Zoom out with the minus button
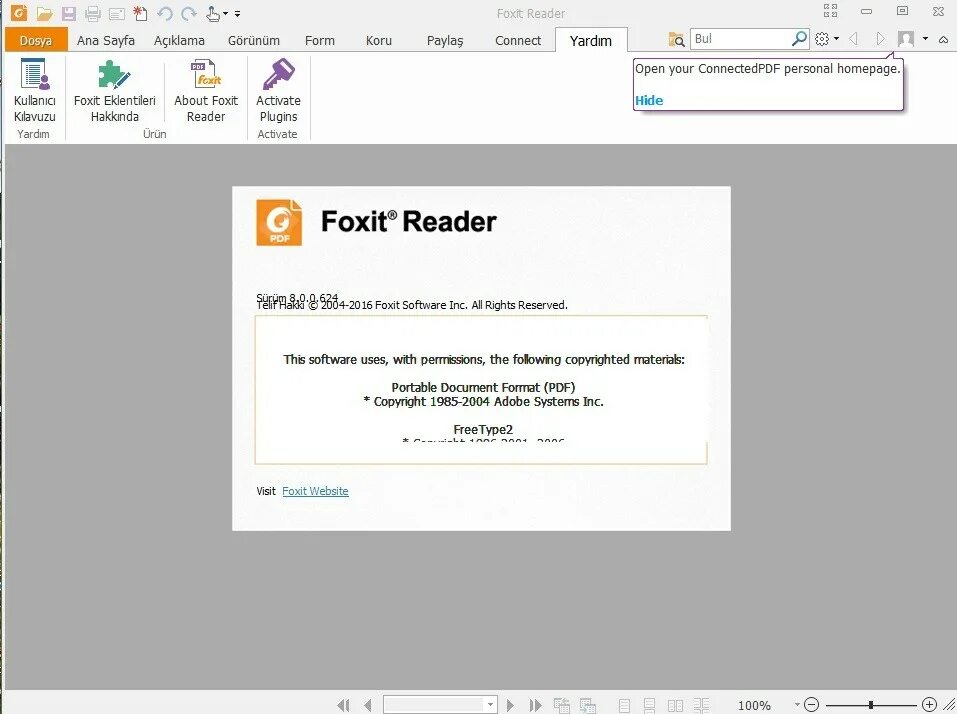Image resolution: width=957 pixels, height=714 pixels. coord(811,705)
